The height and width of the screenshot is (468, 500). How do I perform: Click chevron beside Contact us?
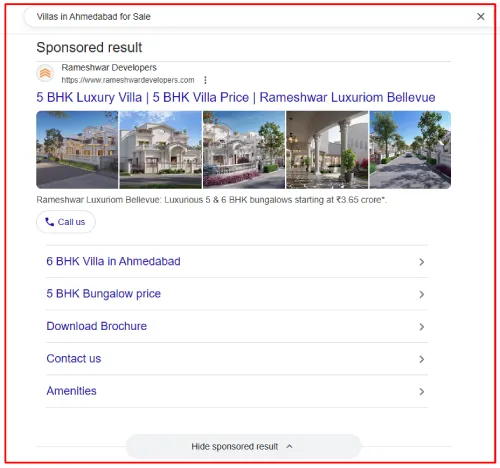pyautogui.click(x=422, y=359)
